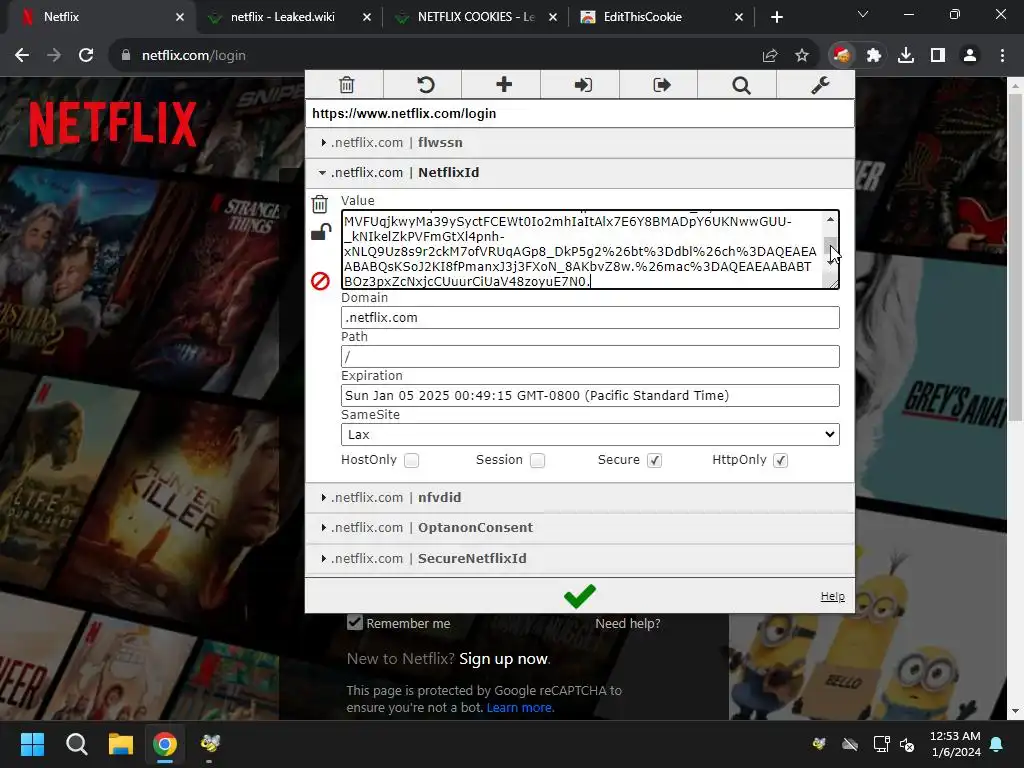Click the page's vertical scrollbar thumb
The height and width of the screenshot is (768, 1024).
click(1015, 258)
